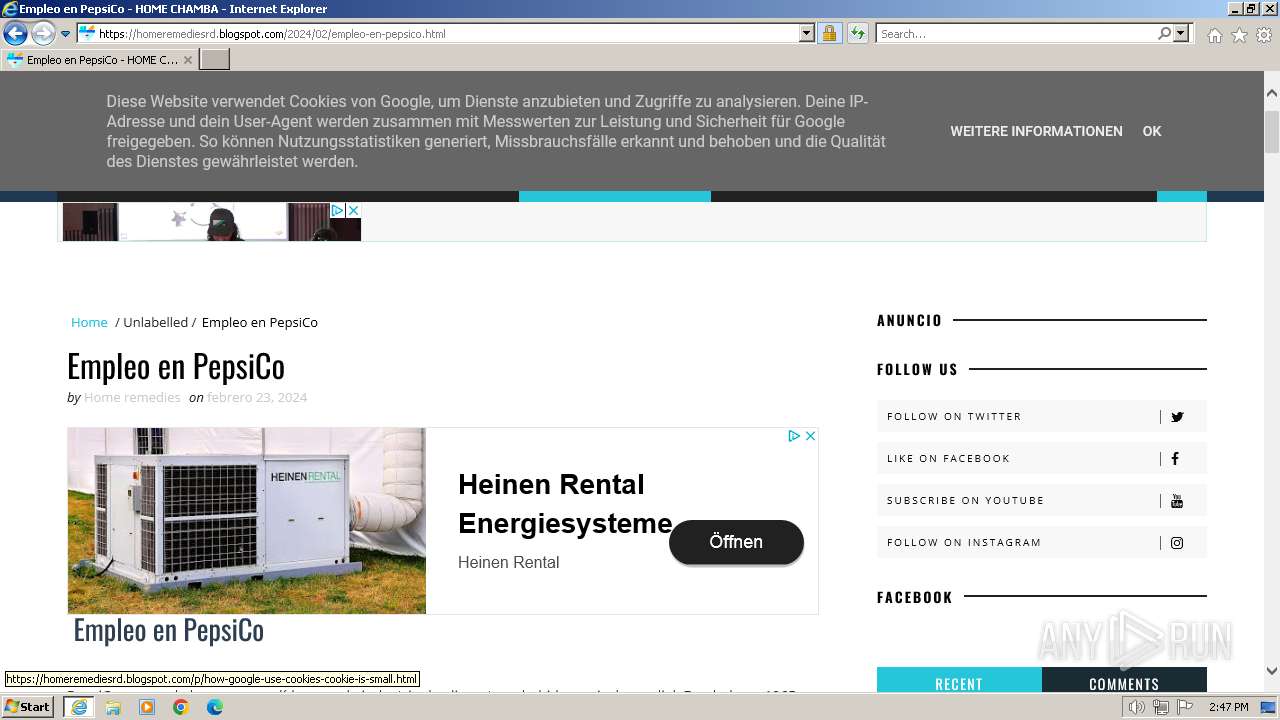Close the top banner ad with X

353,210
